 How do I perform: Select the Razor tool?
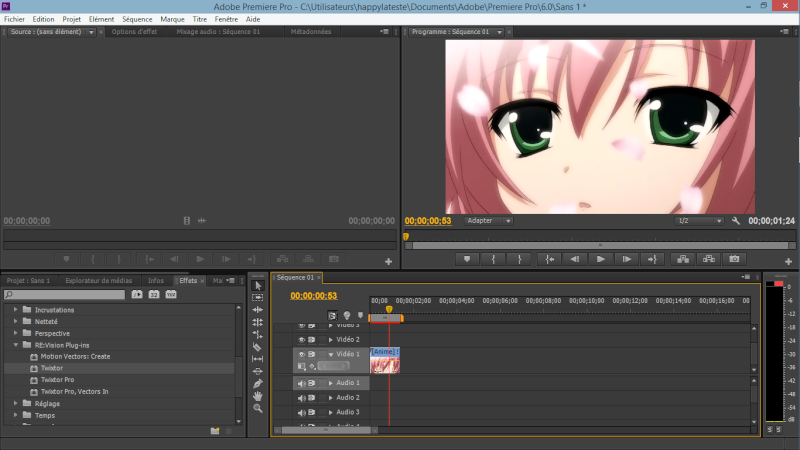(258, 347)
